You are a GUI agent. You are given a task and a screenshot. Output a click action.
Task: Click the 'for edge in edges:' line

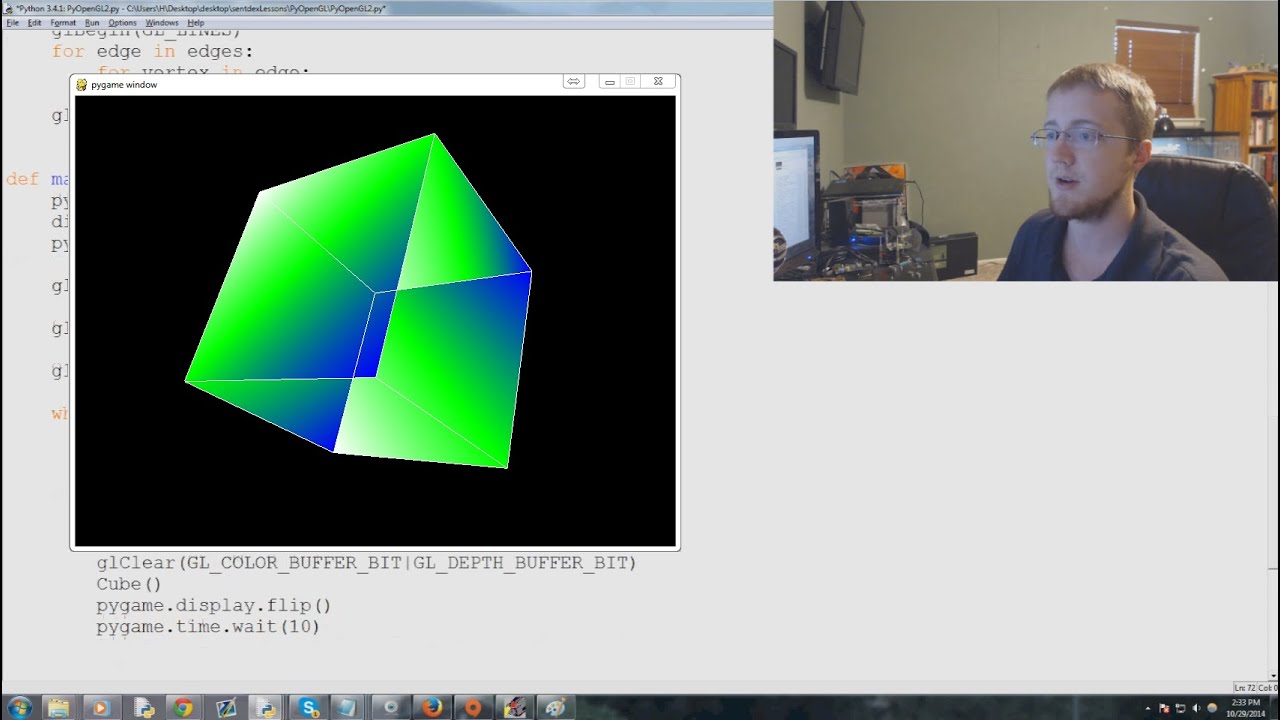point(152,51)
